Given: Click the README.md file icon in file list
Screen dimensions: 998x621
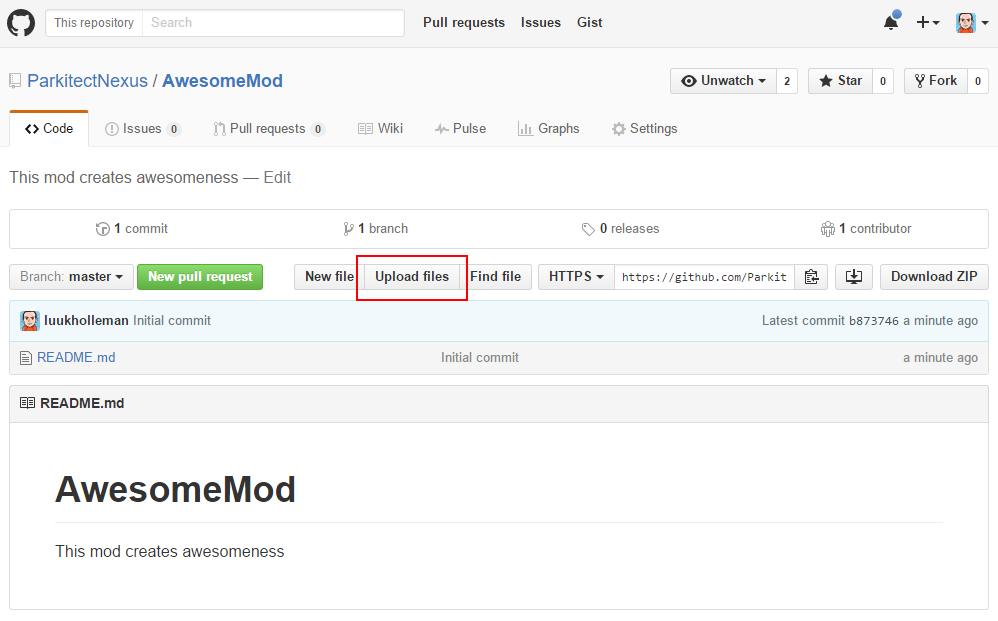Looking at the screenshot, I should pos(25,358).
